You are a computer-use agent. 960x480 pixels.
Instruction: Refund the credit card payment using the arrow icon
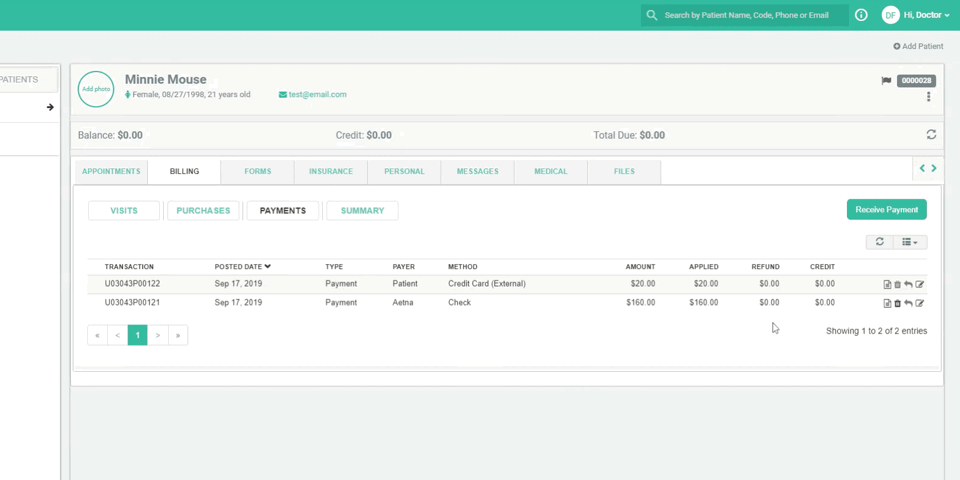pos(908,285)
